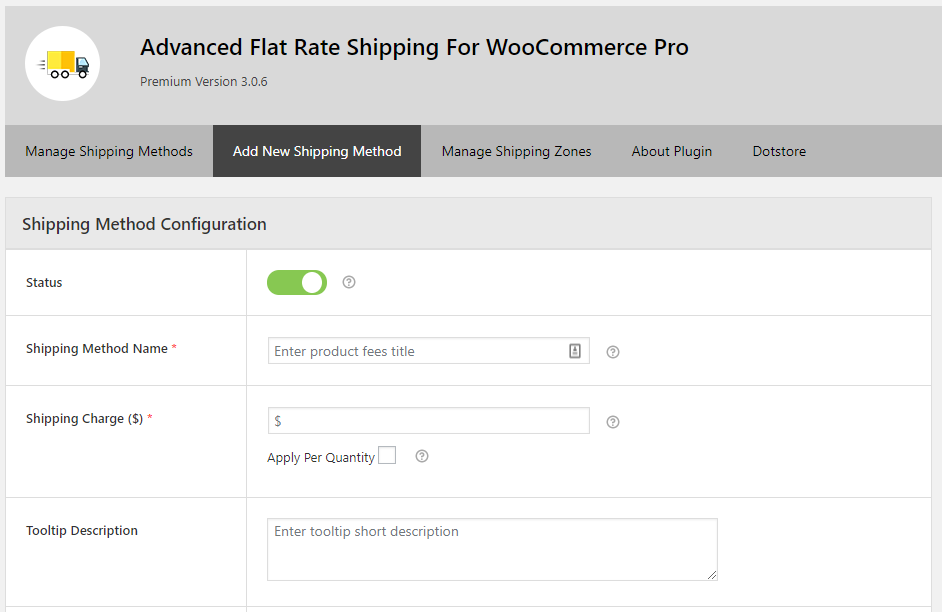Open the Dotstore tab
The image size is (942, 612).
coord(779,151)
